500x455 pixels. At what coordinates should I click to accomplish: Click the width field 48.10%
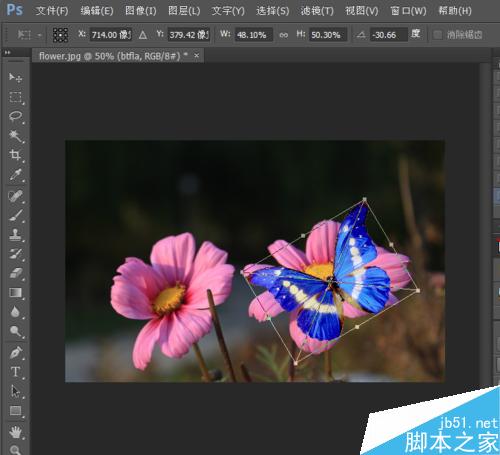tap(254, 35)
